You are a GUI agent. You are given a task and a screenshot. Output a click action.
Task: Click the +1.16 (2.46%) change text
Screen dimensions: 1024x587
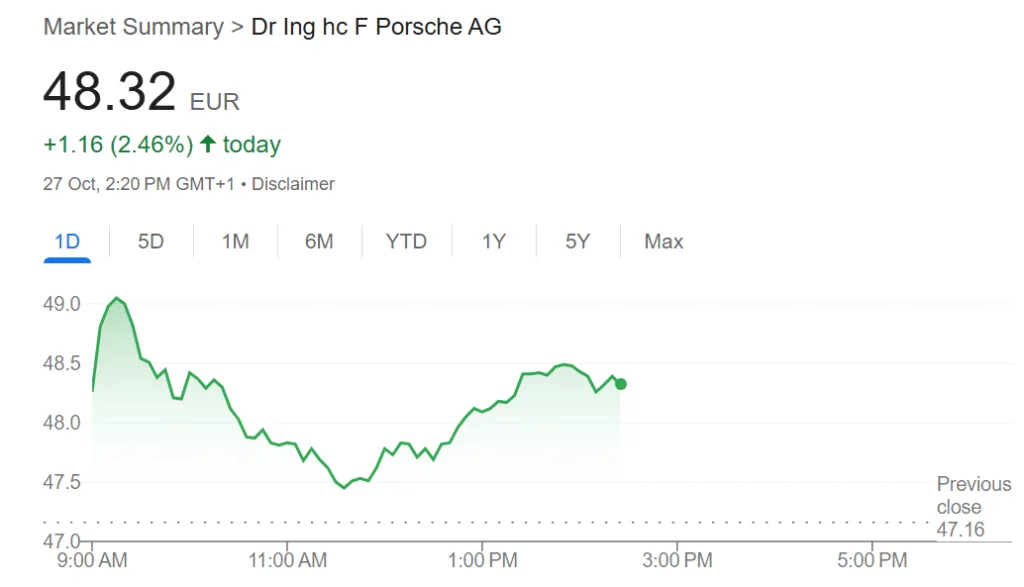pyautogui.click(x=118, y=145)
